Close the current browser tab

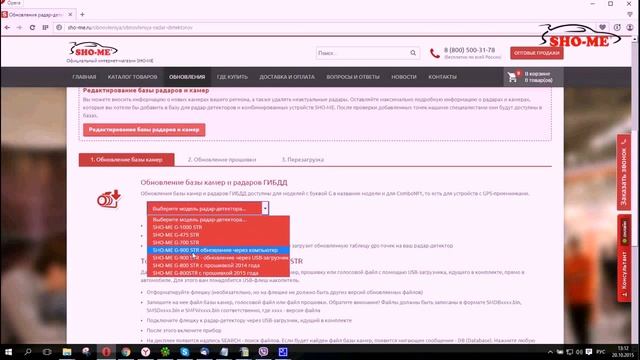tap(70, 14)
